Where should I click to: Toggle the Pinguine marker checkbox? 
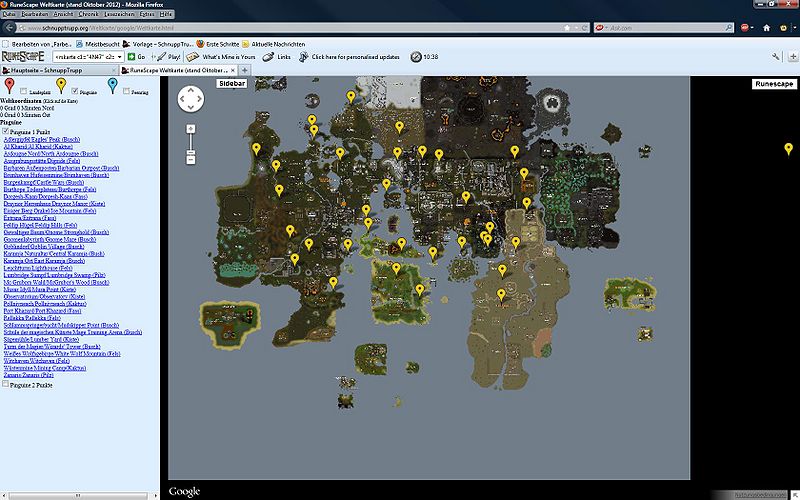pos(73,91)
